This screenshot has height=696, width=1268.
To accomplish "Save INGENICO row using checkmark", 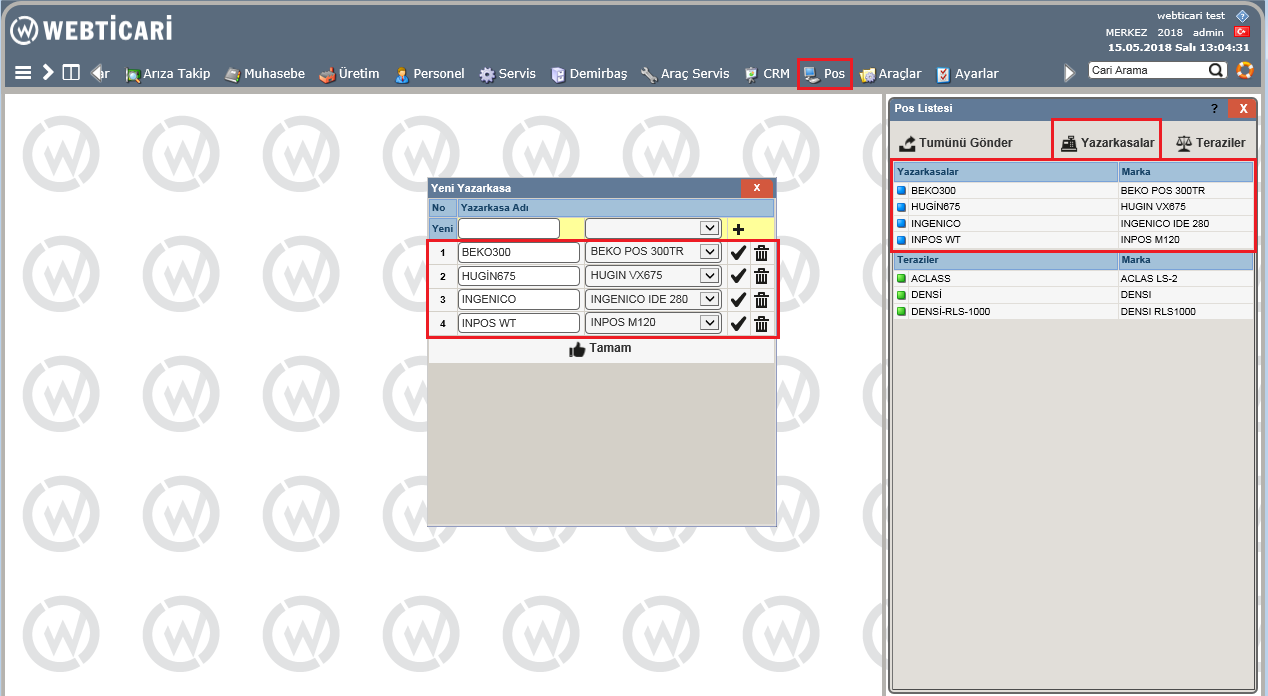I will [738, 300].
